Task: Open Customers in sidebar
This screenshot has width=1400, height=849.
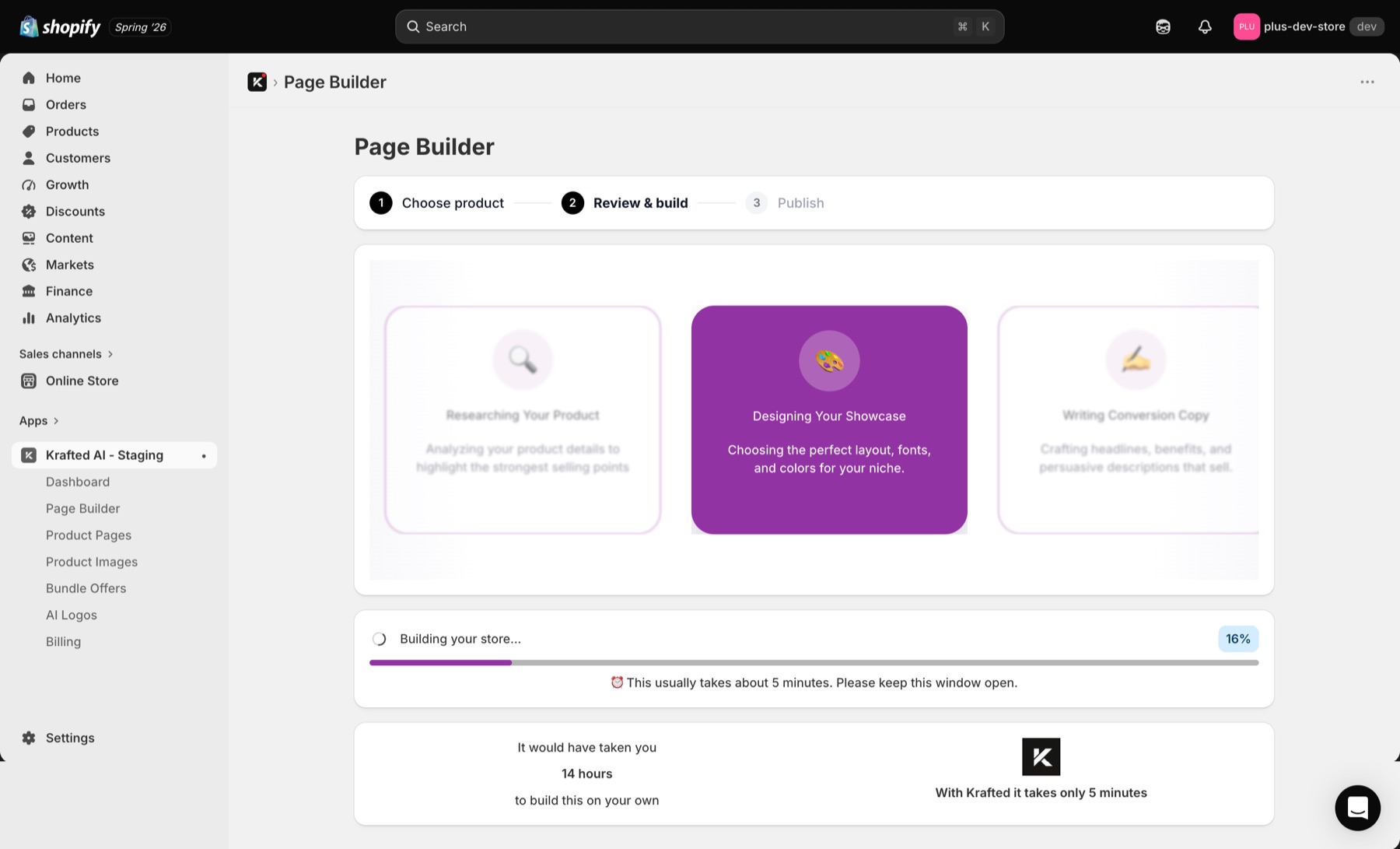Action: pyautogui.click(x=78, y=158)
